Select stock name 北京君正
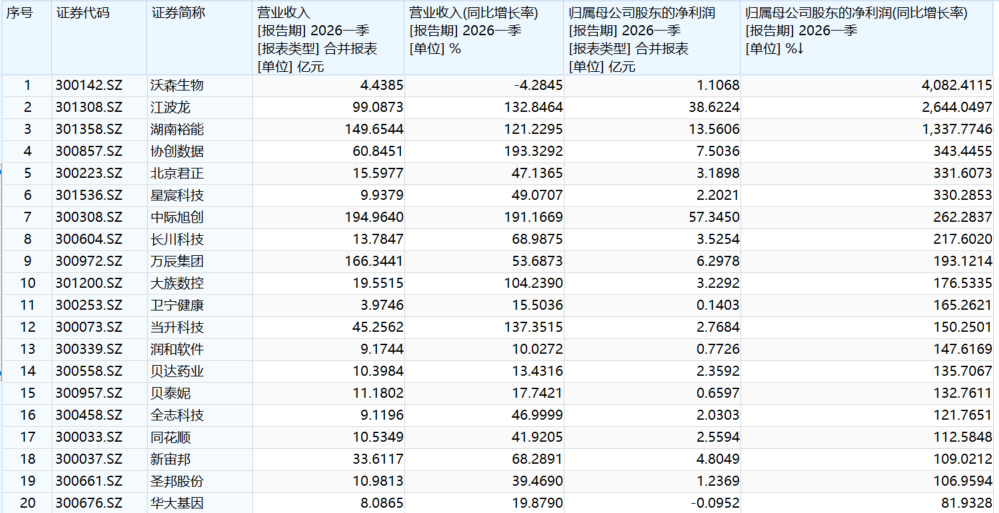Viewport: 999px width, 513px height. [178, 173]
